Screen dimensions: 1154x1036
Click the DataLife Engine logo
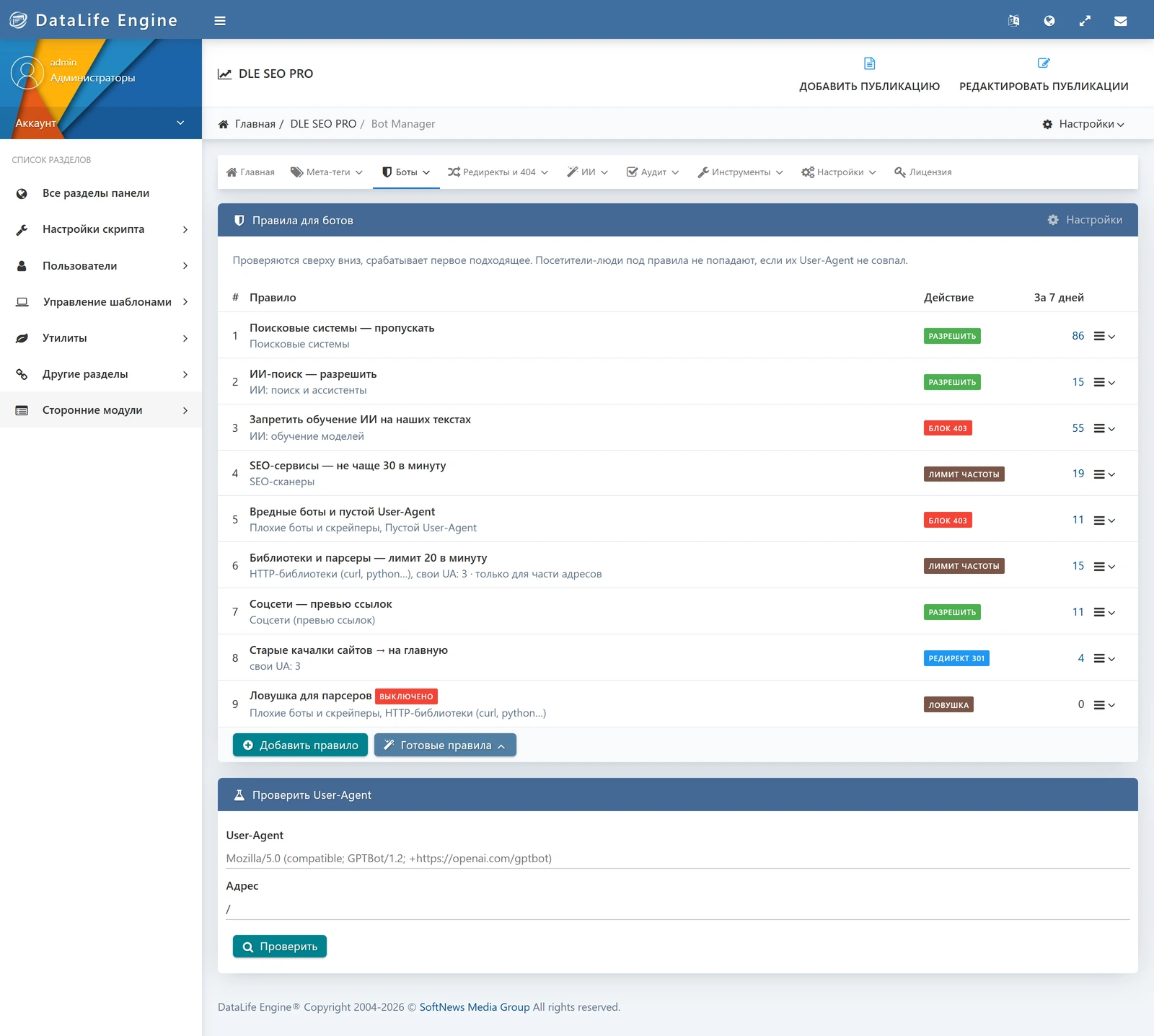[93, 20]
